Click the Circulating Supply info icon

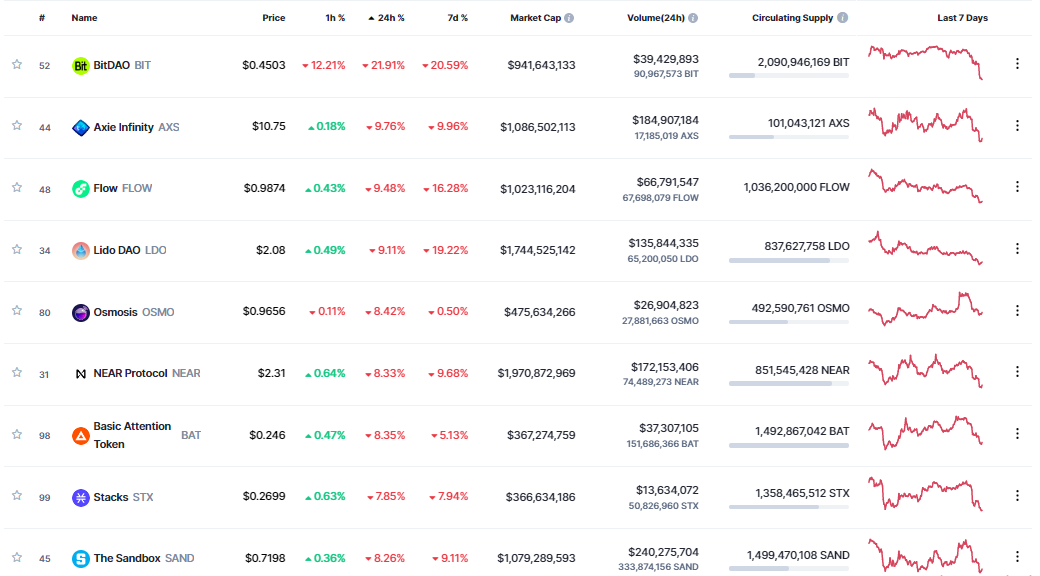click(x=842, y=18)
